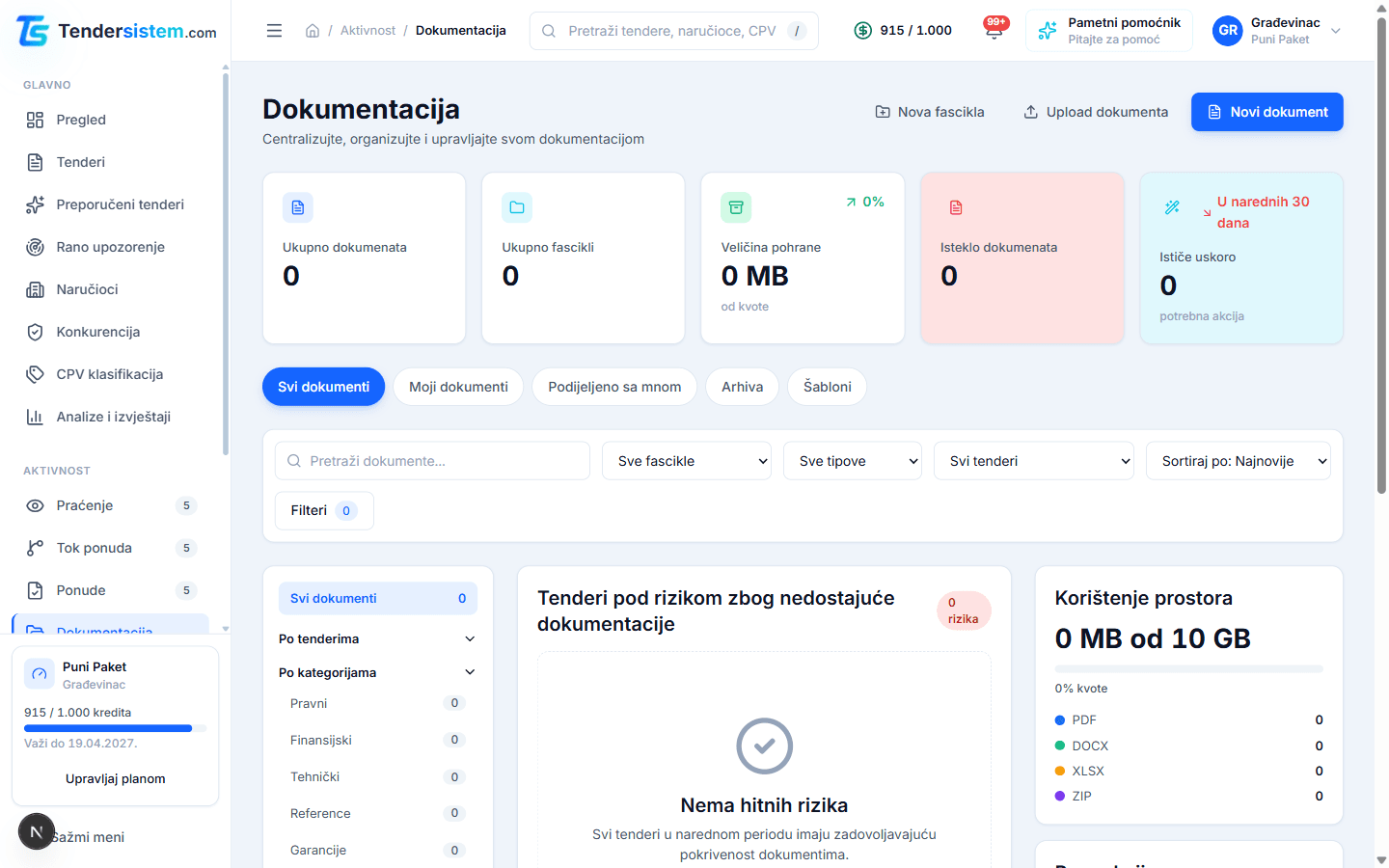Click the Aktivnost breadcrumb
The image size is (1389, 868).
(368, 31)
